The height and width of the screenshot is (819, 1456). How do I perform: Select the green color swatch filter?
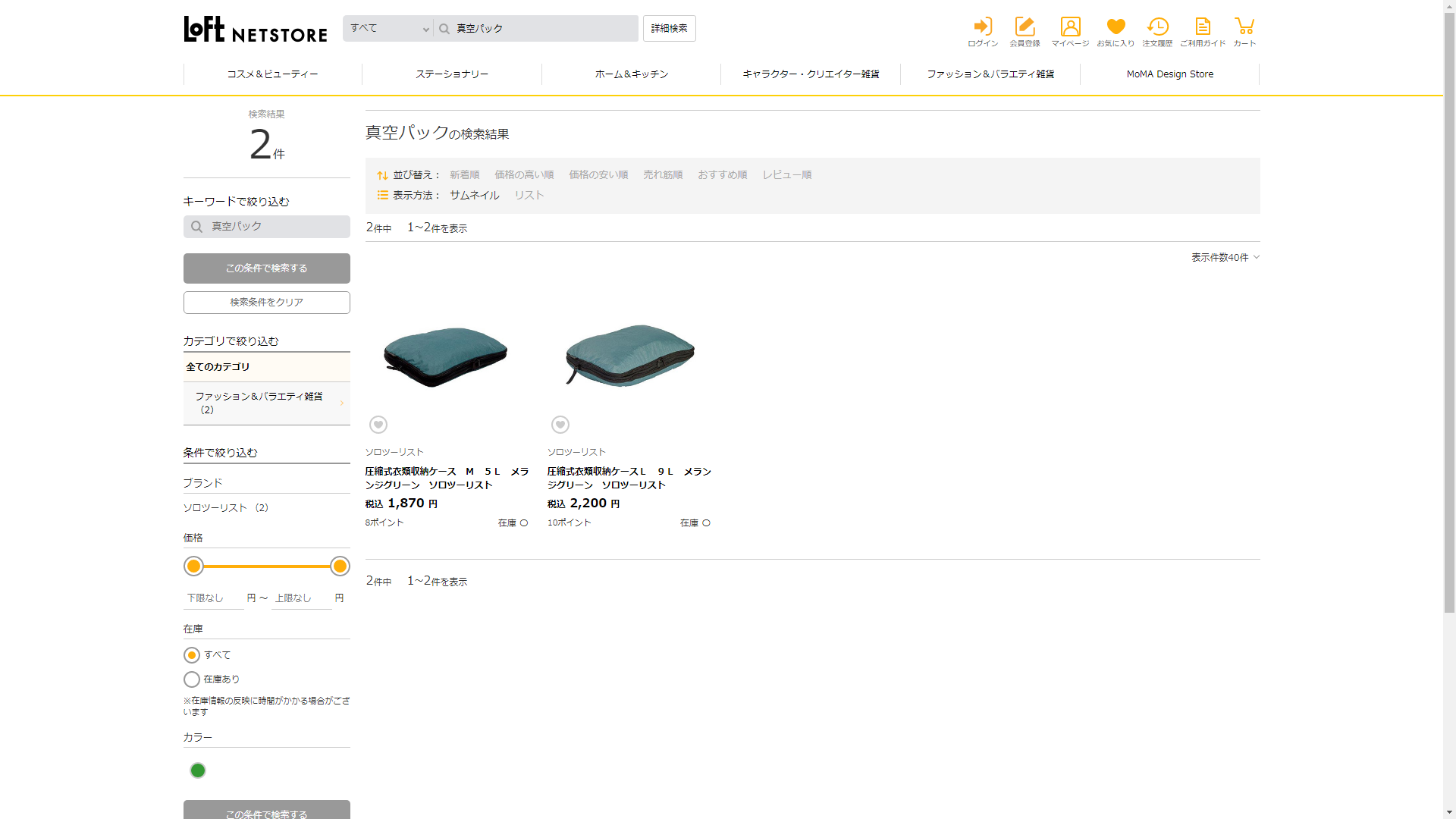pyautogui.click(x=198, y=770)
